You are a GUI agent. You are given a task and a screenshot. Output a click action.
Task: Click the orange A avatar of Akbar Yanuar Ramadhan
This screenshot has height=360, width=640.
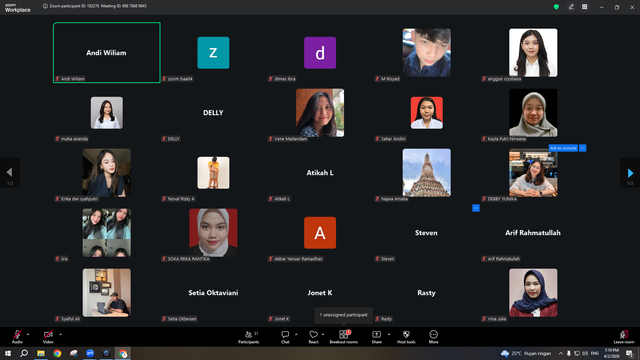(320, 233)
